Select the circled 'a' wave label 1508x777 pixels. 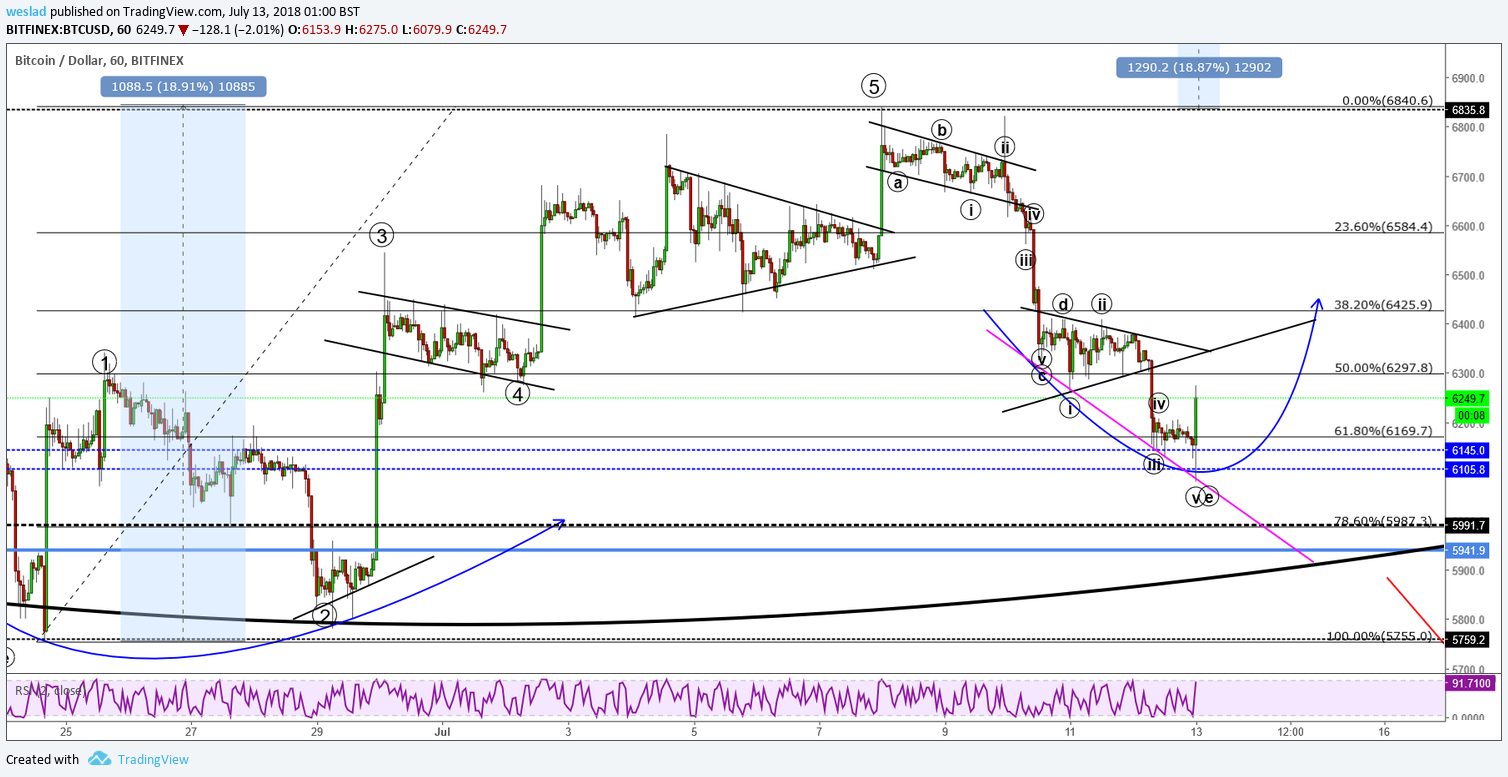click(898, 182)
